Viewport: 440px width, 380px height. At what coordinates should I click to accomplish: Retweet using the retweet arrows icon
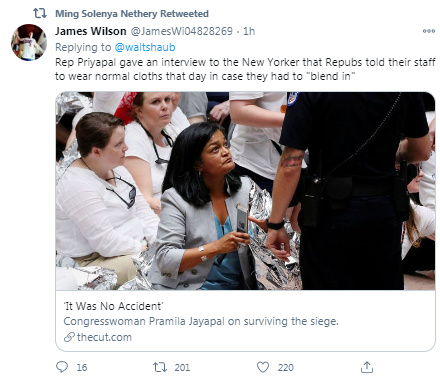click(160, 367)
